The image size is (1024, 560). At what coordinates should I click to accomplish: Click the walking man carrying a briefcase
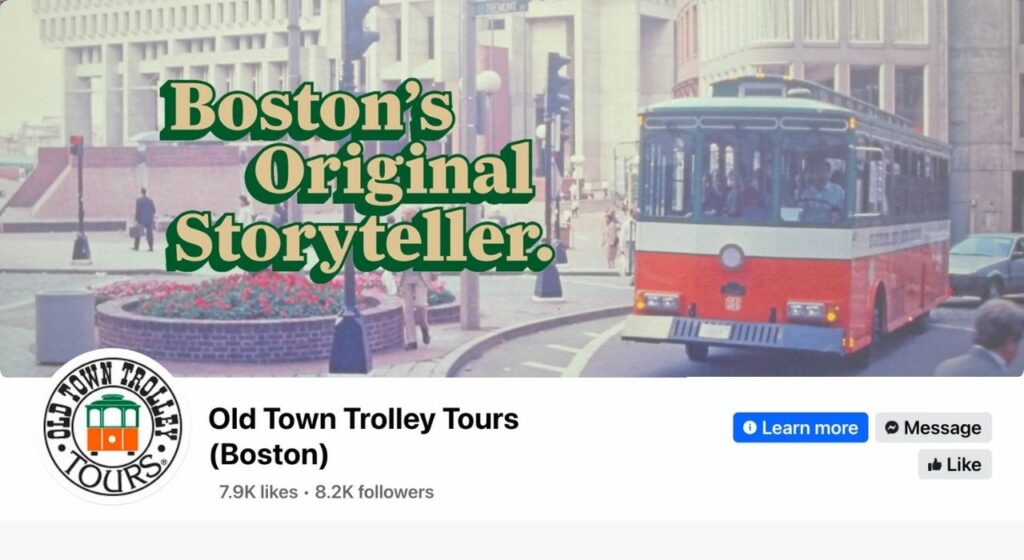[144, 219]
